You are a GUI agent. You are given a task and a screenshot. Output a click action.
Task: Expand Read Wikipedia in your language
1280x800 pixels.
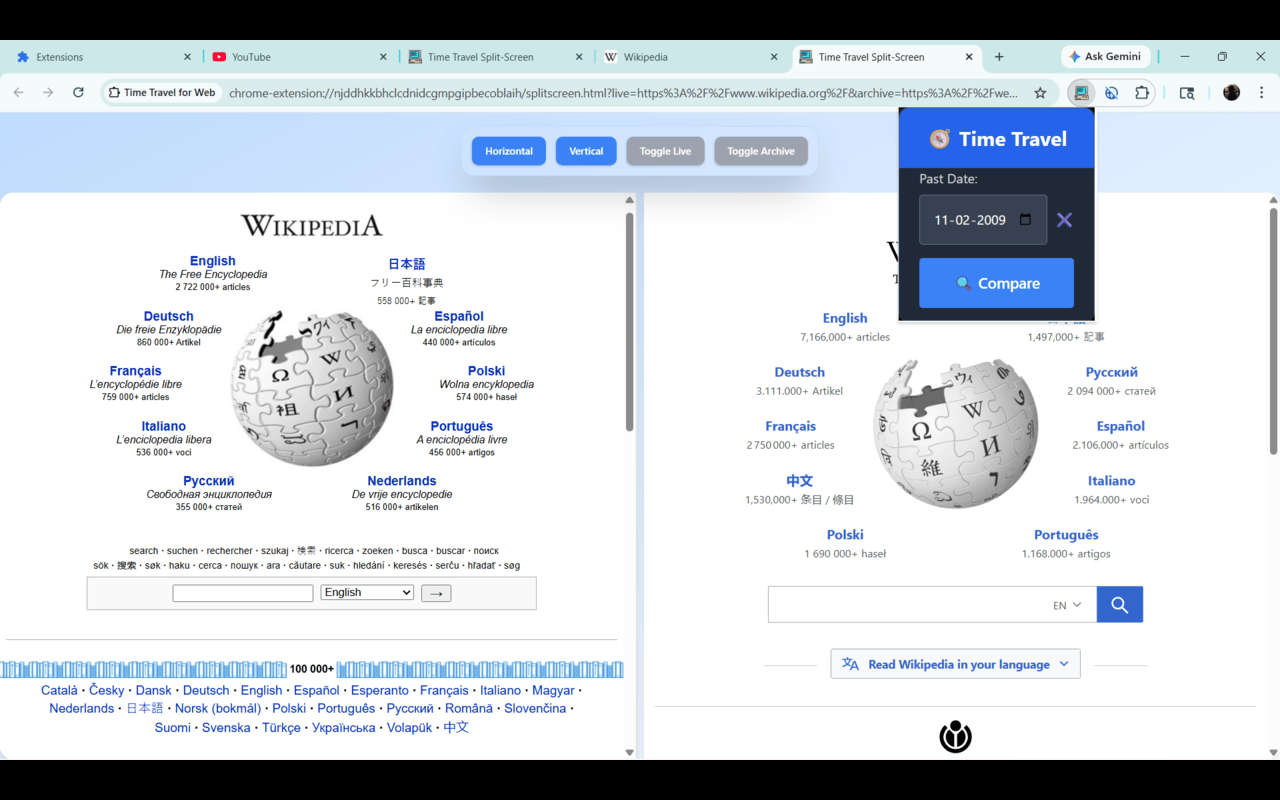click(955, 664)
